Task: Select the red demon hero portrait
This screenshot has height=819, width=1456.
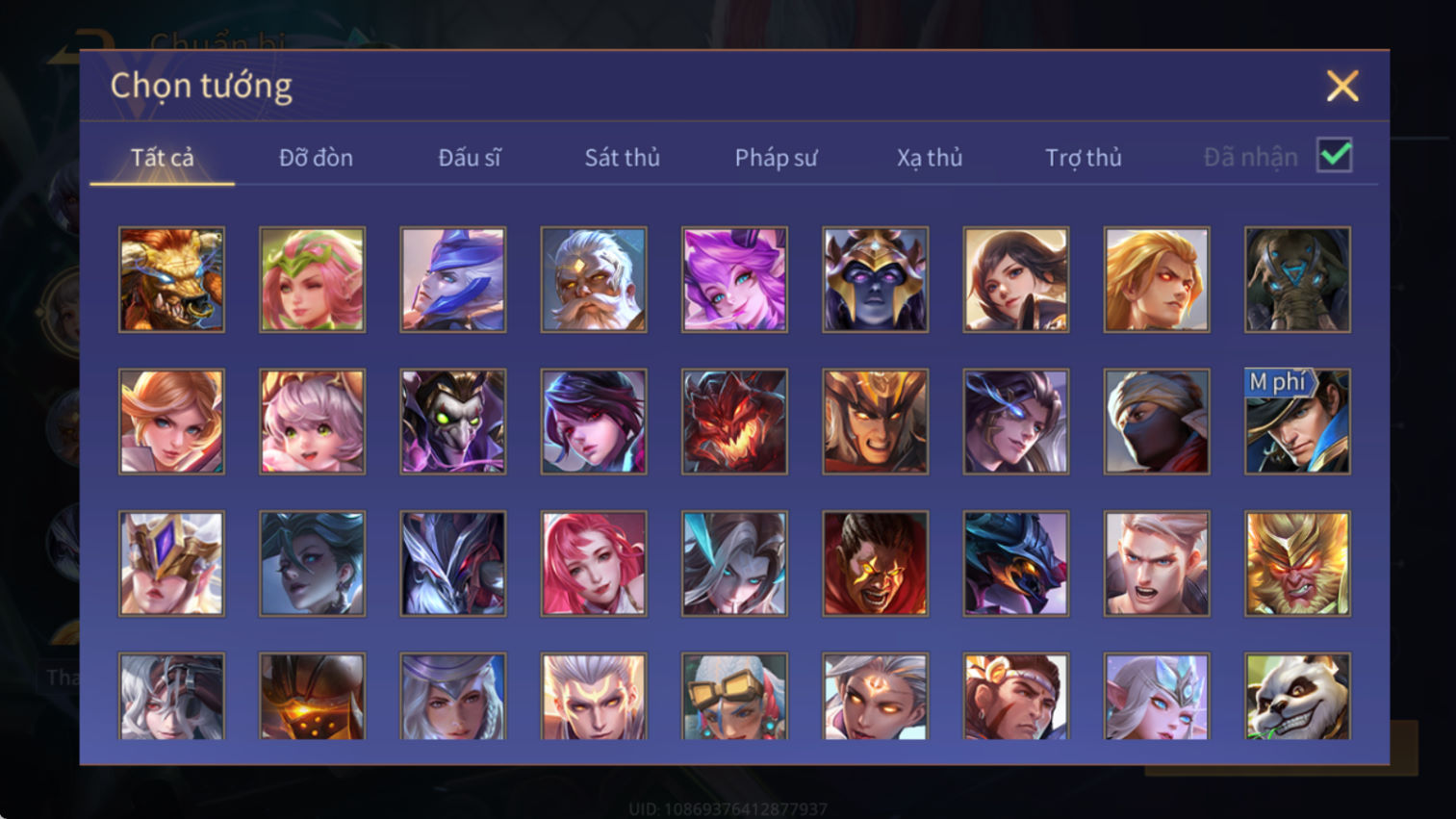Action: click(x=734, y=422)
